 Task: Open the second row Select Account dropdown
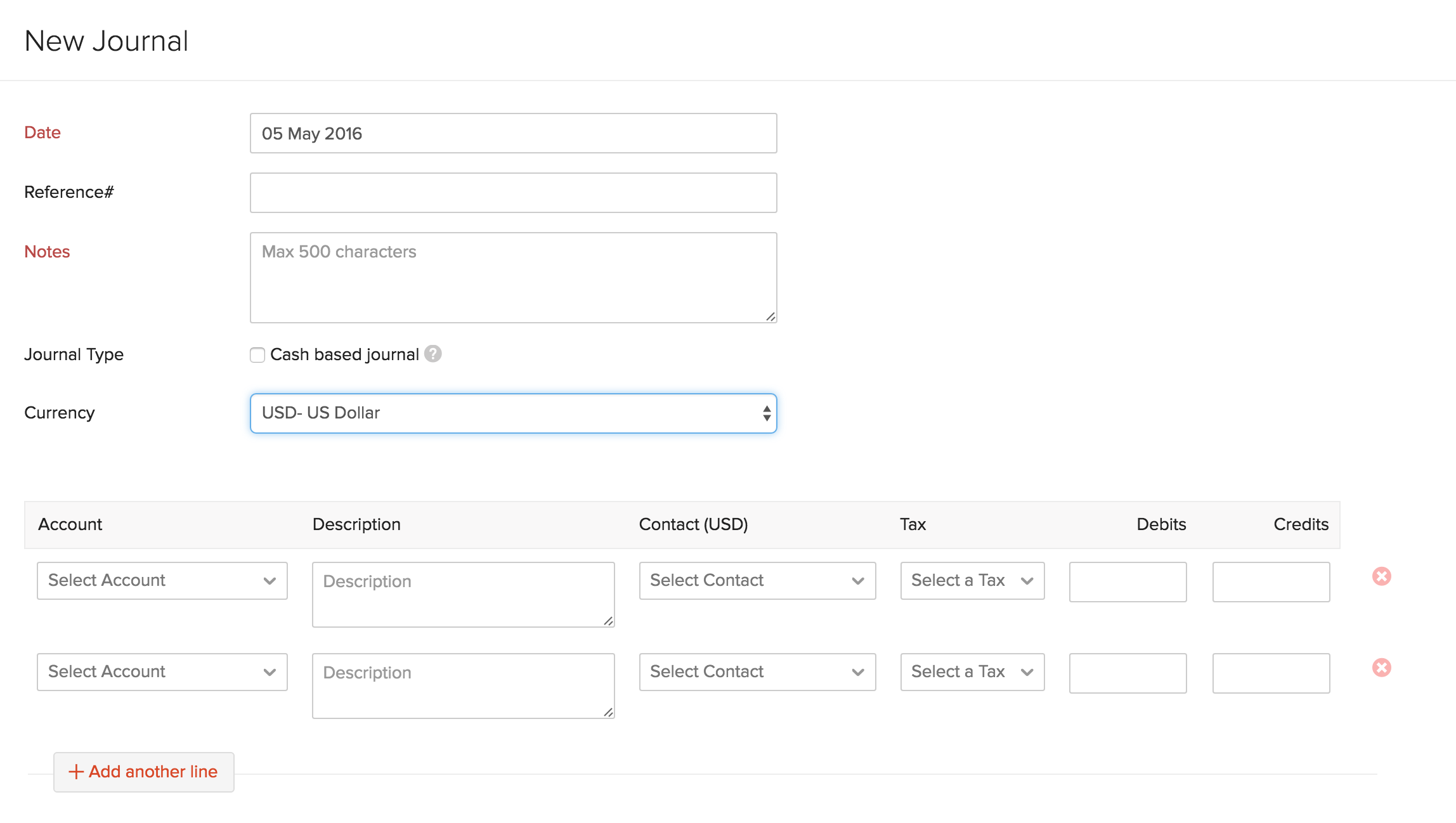tap(162, 672)
